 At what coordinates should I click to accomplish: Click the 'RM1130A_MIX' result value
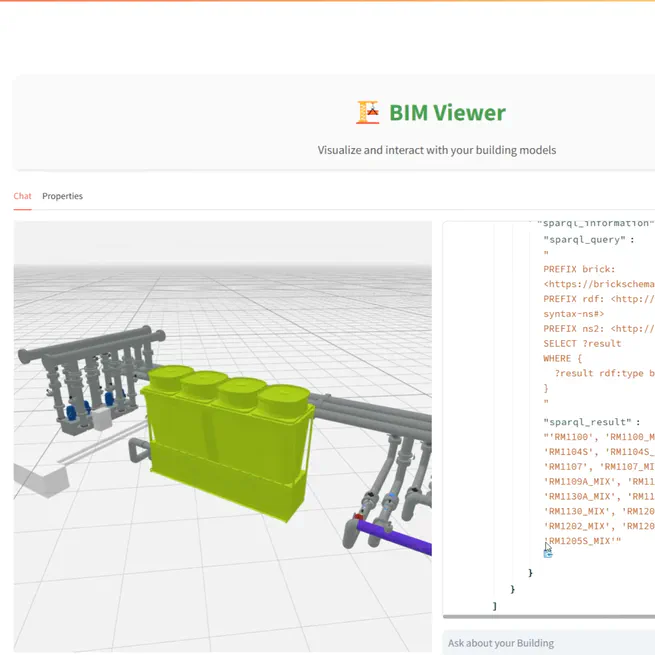[579, 496]
